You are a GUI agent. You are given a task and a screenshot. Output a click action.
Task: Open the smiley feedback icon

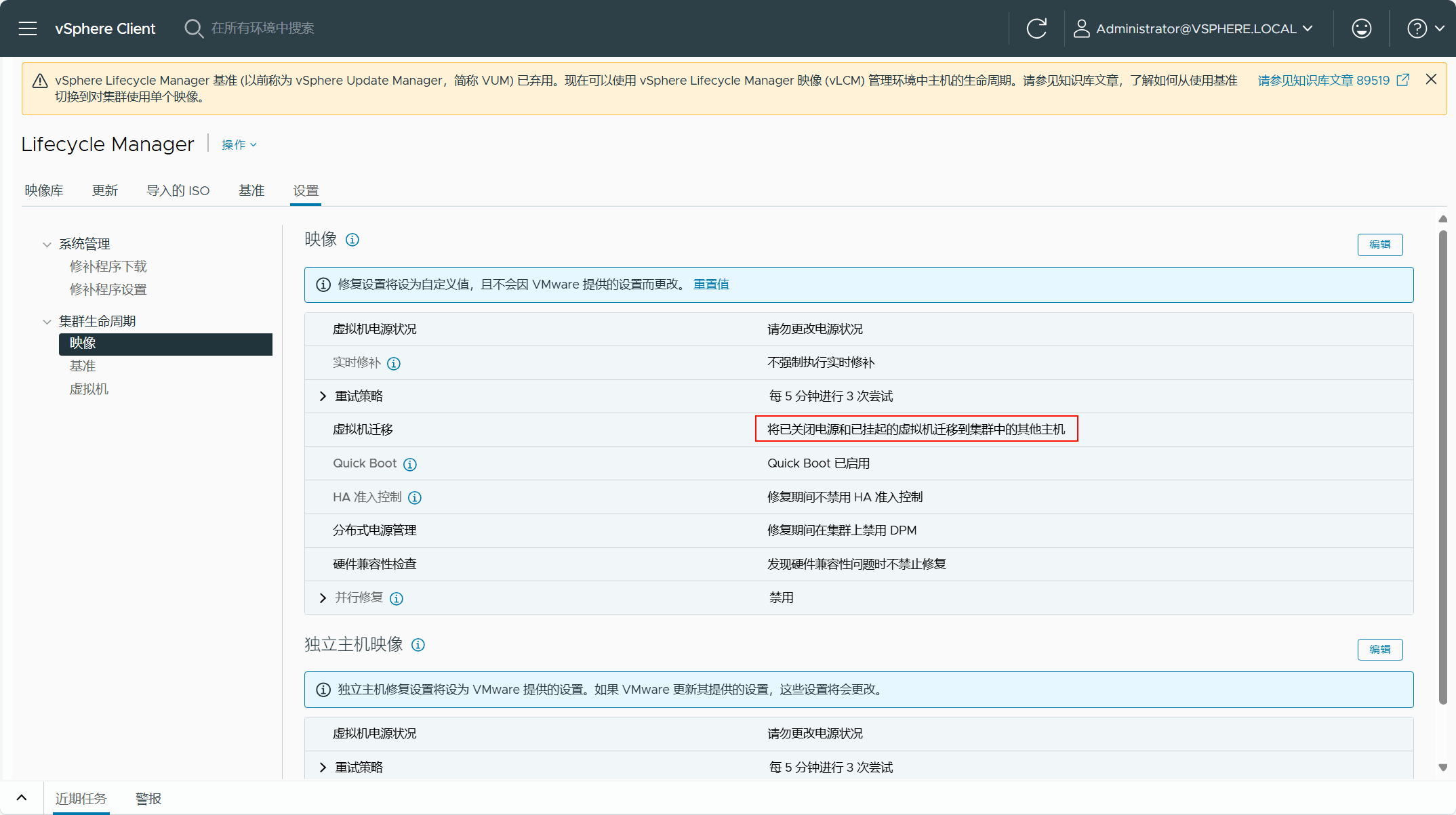coord(1361,28)
